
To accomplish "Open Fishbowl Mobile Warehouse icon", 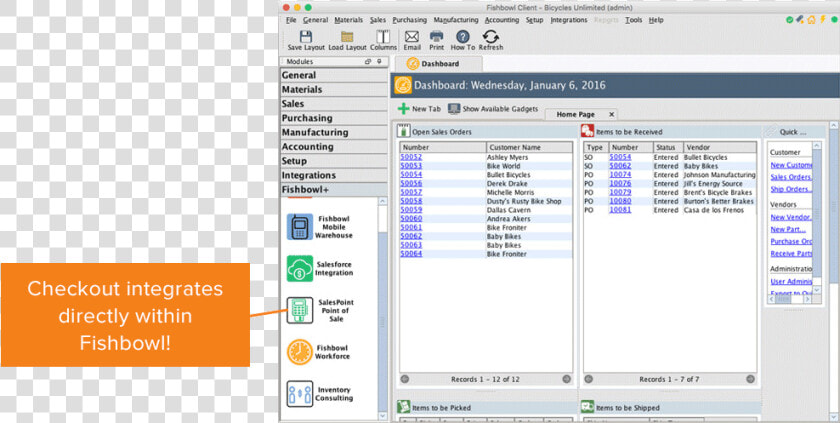I will 299,226.
